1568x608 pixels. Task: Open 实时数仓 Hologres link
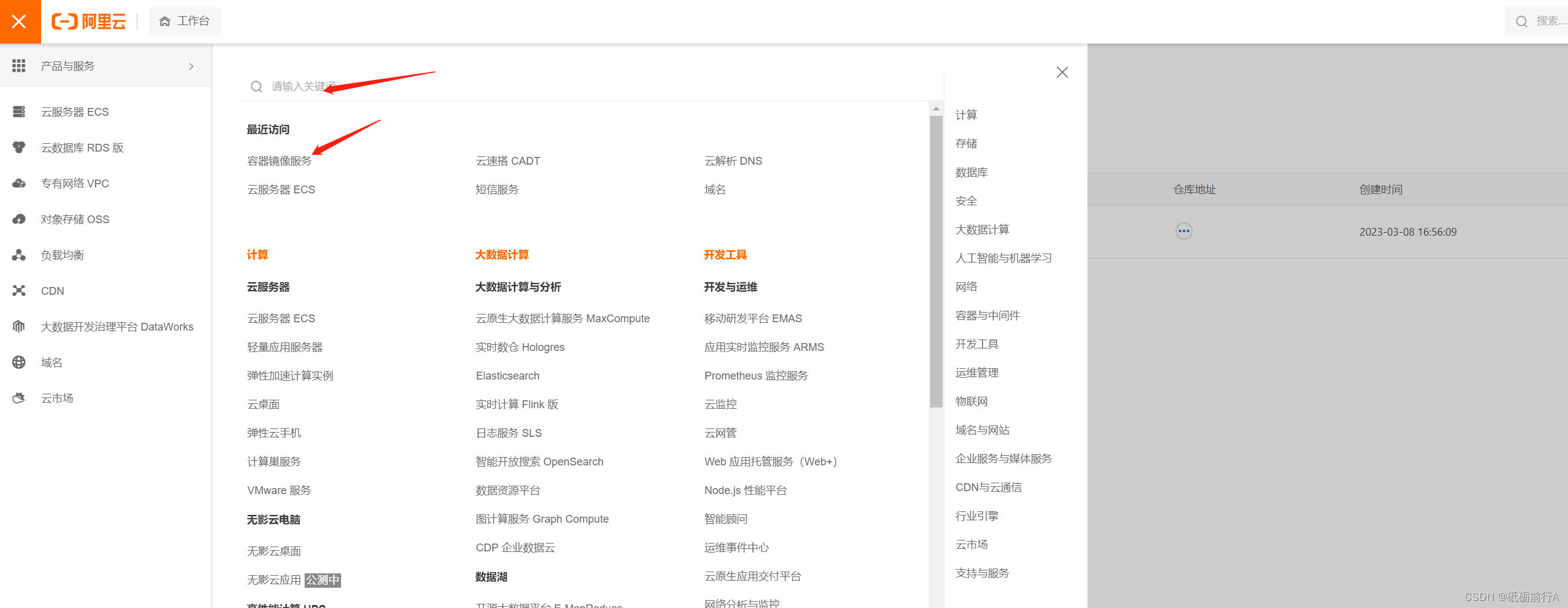click(520, 347)
